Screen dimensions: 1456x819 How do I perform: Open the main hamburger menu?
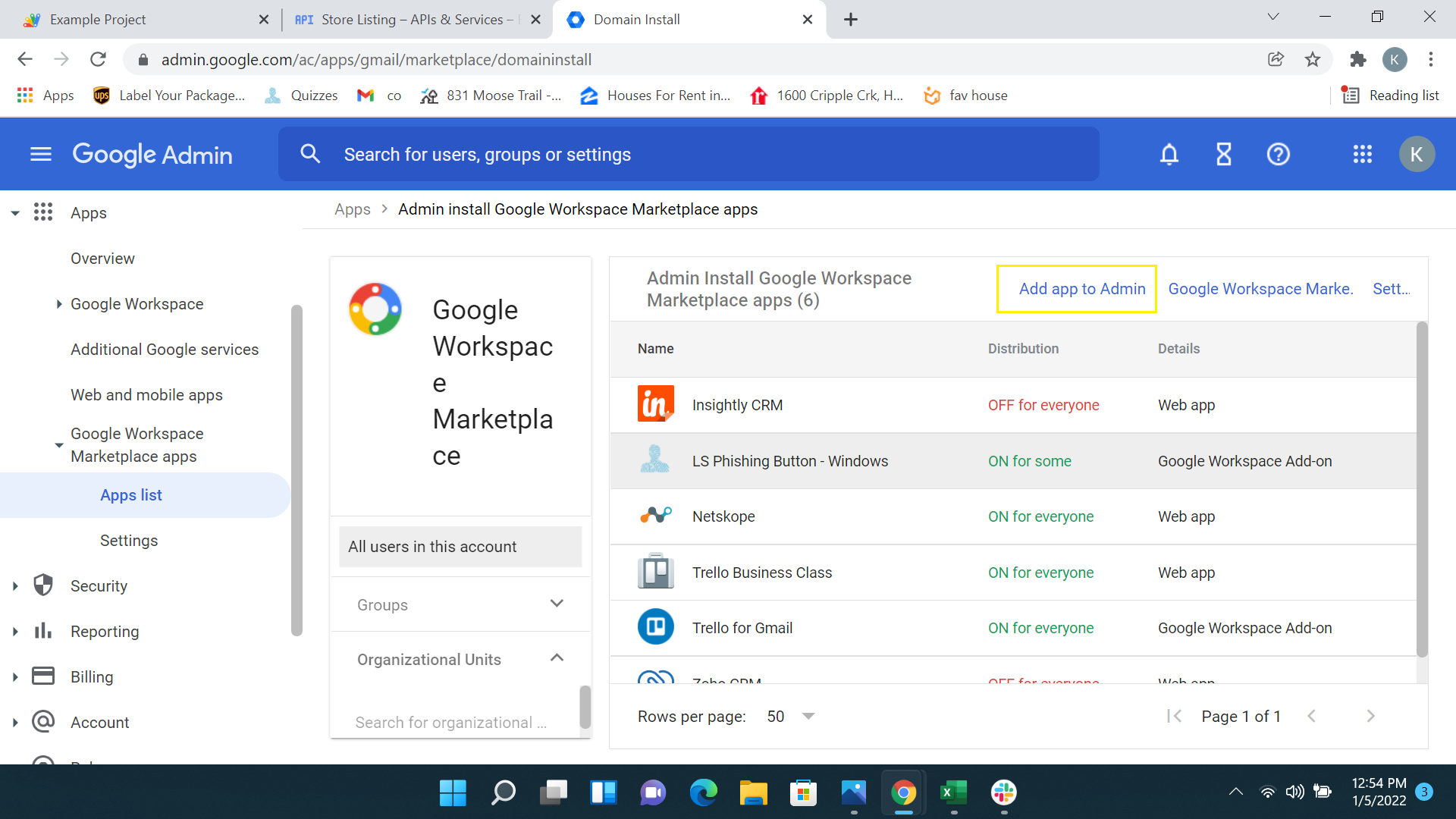(x=41, y=155)
